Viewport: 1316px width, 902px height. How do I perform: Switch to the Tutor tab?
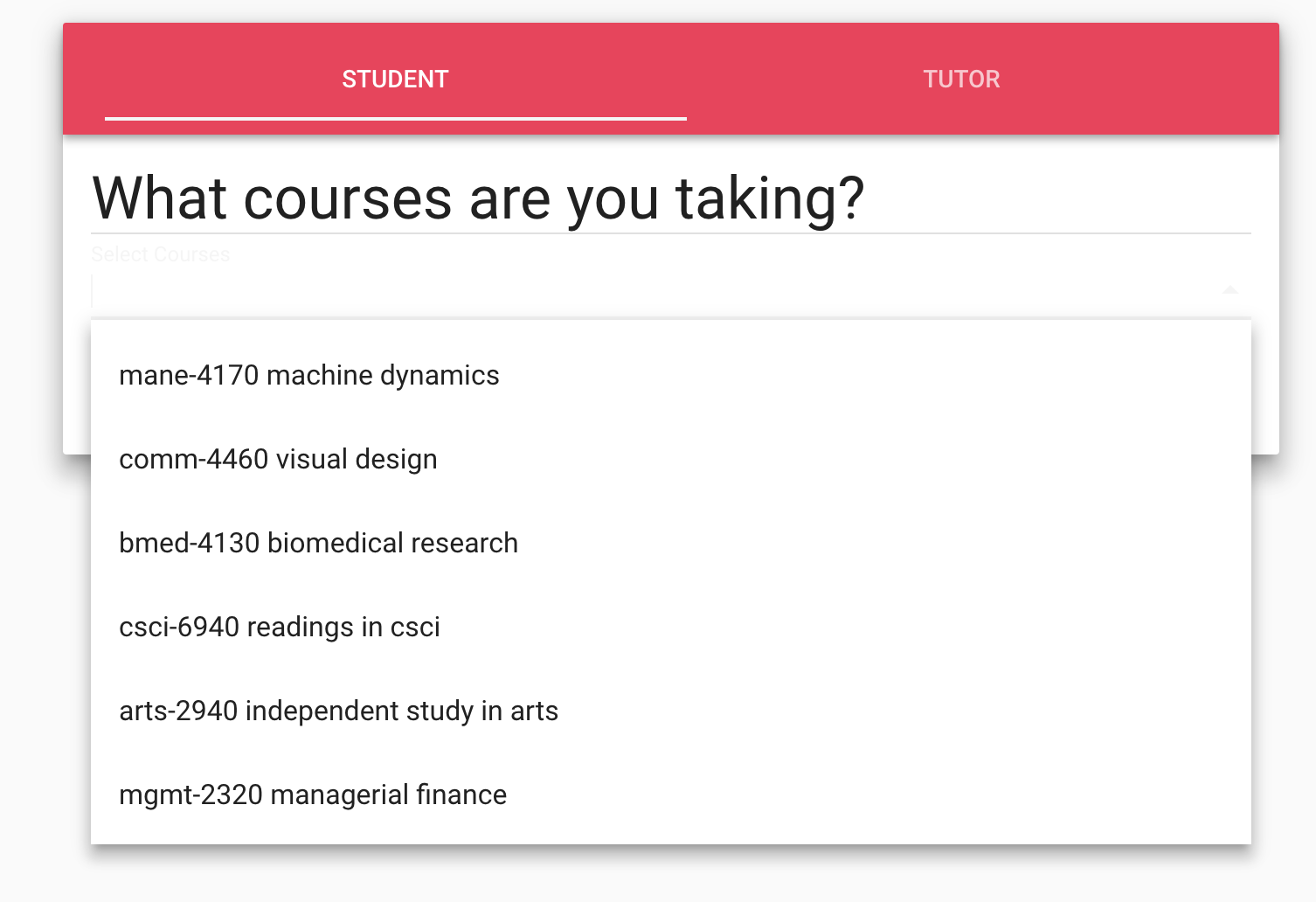(961, 79)
